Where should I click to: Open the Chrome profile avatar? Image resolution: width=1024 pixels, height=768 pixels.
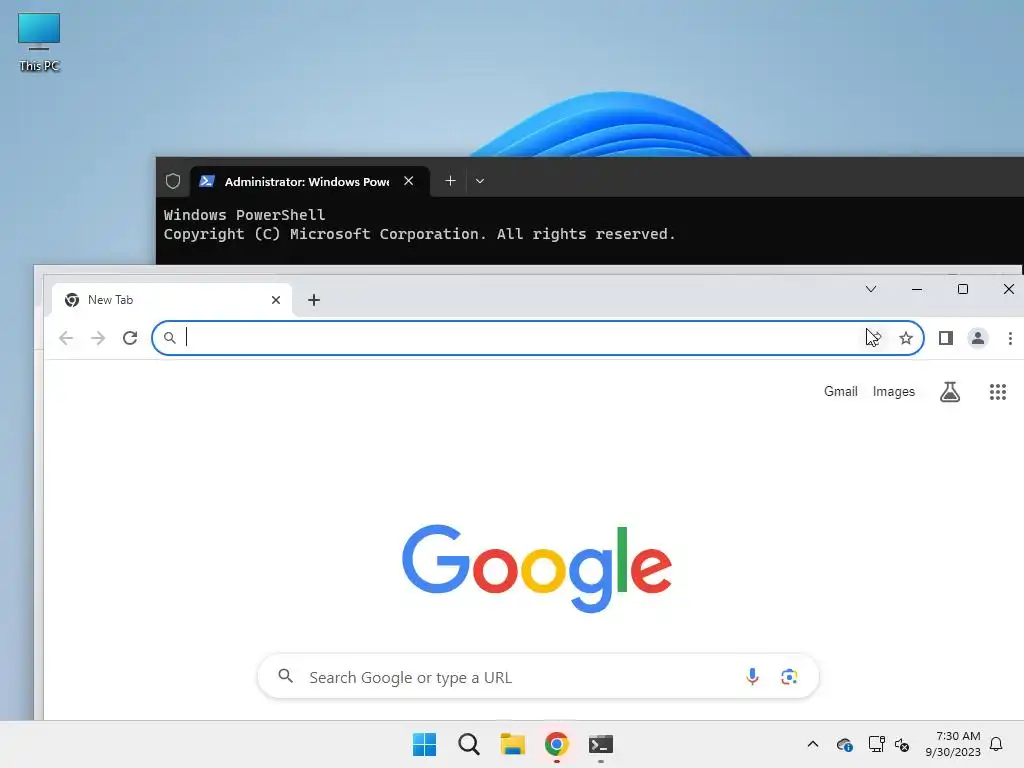[x=978, y=338]
